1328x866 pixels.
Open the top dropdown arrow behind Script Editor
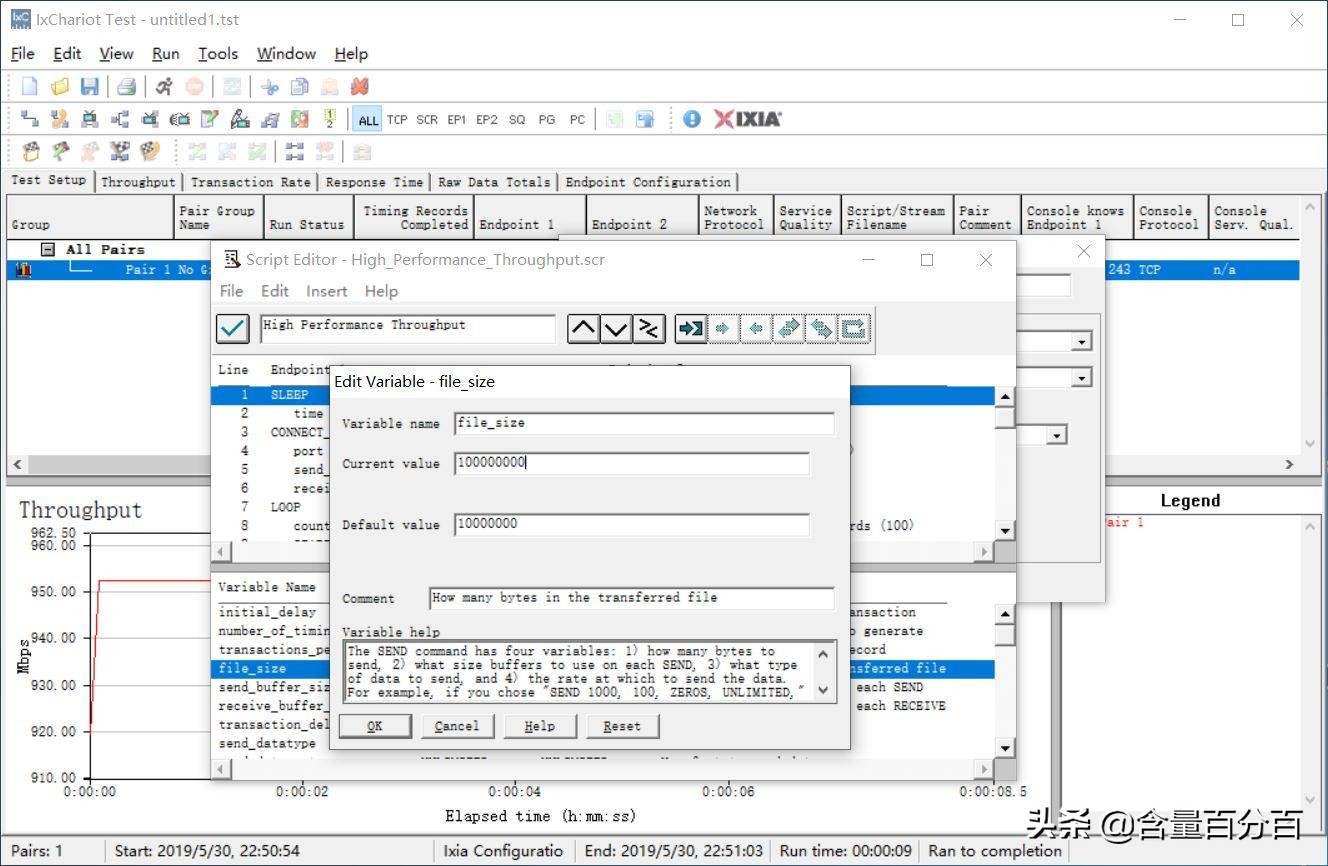(x=1081, y=342)
